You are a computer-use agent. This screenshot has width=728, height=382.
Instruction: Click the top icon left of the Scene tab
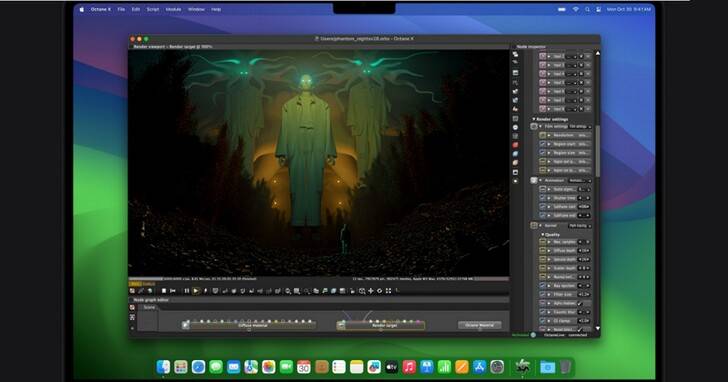pos(132,308)
